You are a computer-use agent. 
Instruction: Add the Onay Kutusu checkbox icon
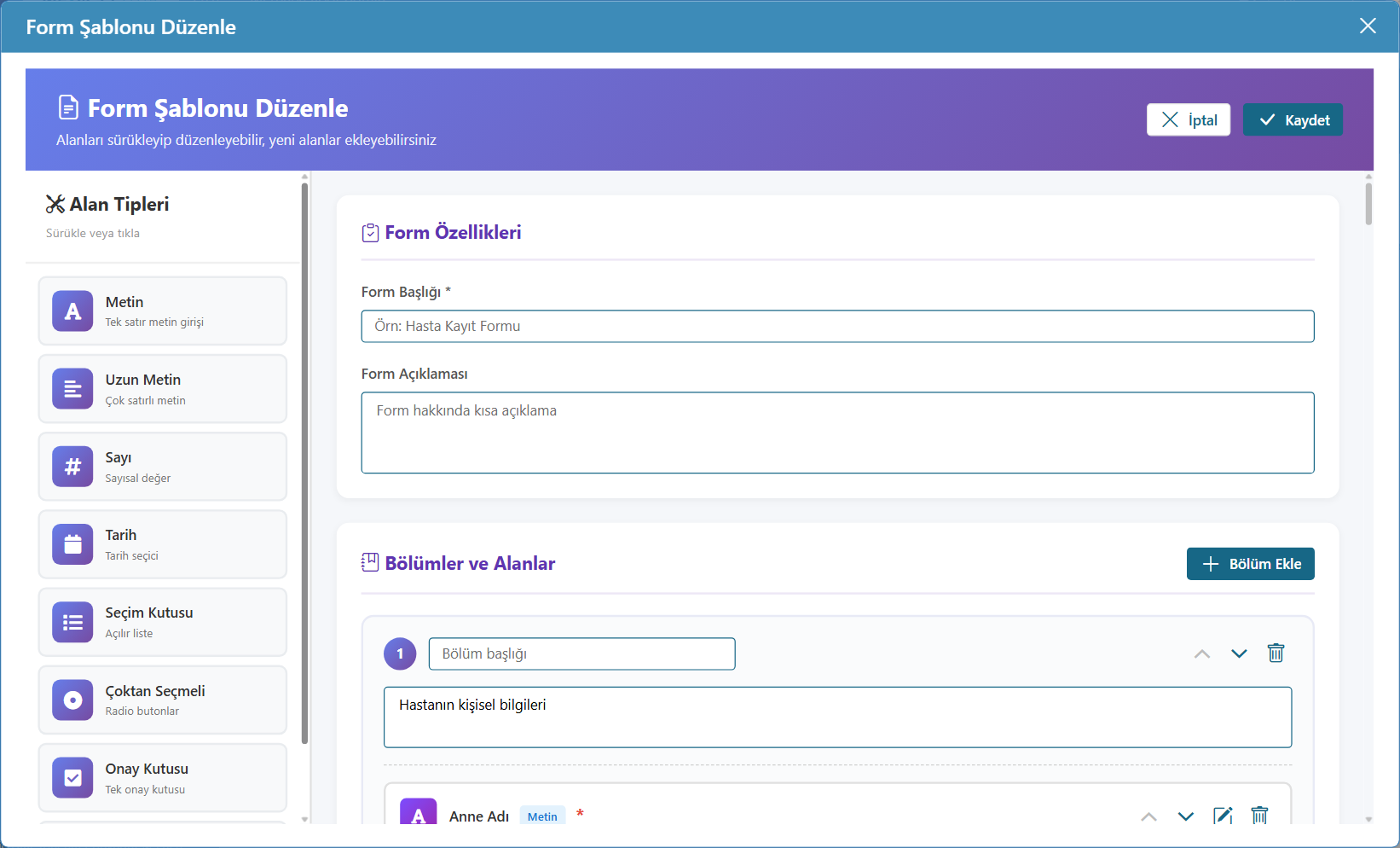[x=72, y=778]
